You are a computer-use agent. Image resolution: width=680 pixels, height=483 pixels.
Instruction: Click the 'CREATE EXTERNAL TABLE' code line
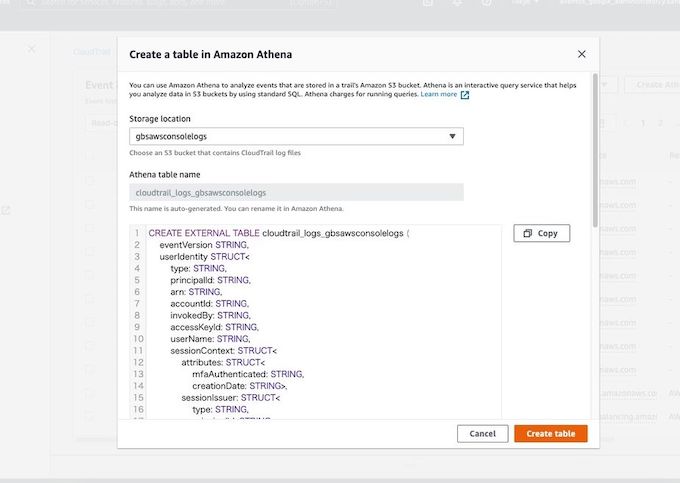pyautogui.click(x=279, y=233)
